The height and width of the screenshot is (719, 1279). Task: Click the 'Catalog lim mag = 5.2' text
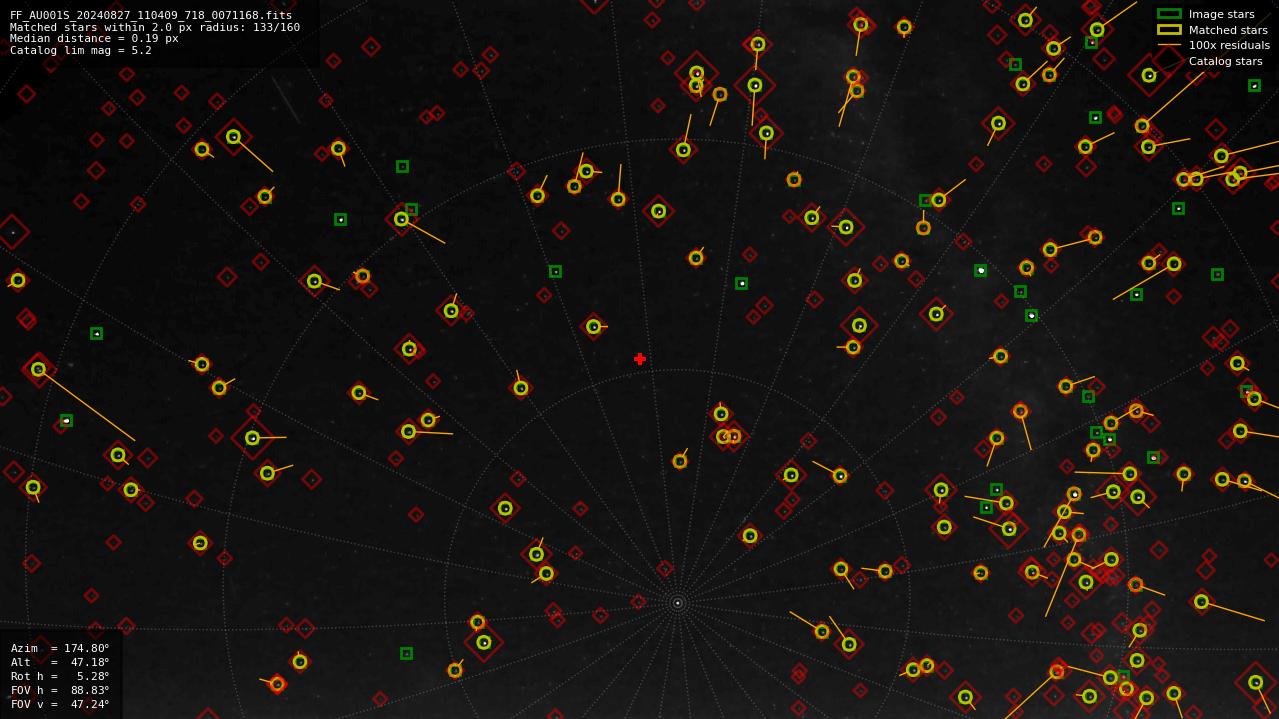[x=81, y=51]
